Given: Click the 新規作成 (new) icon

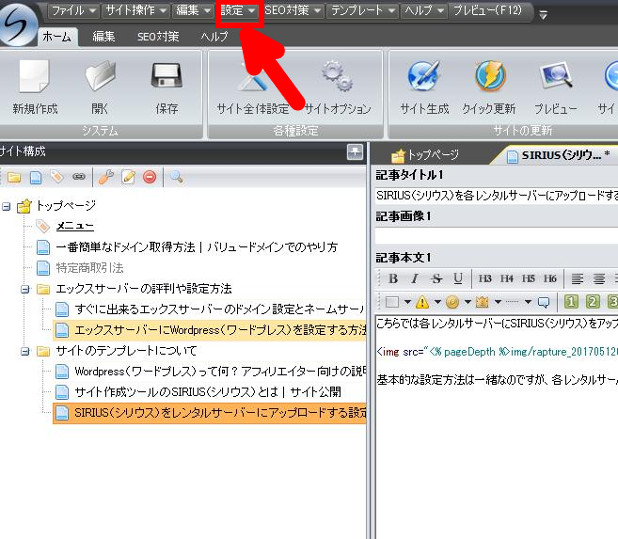Looking at the screenshot, I should point(35,76).
